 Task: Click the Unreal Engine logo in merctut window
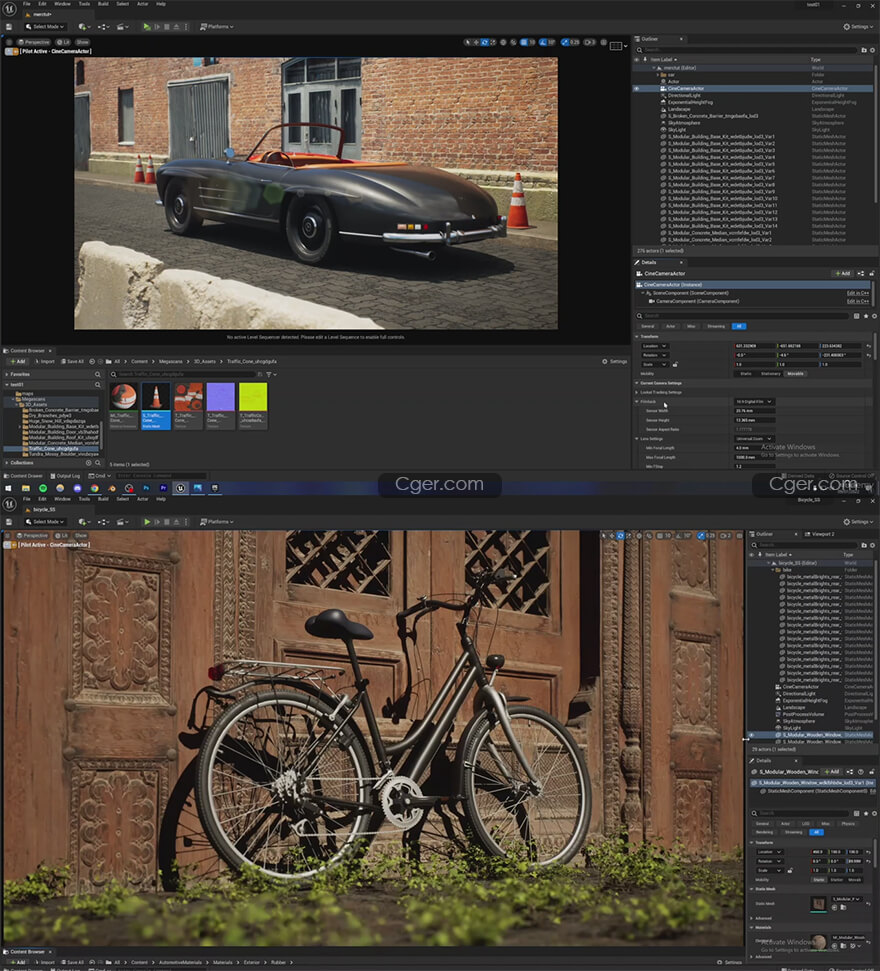coord(9,8)
